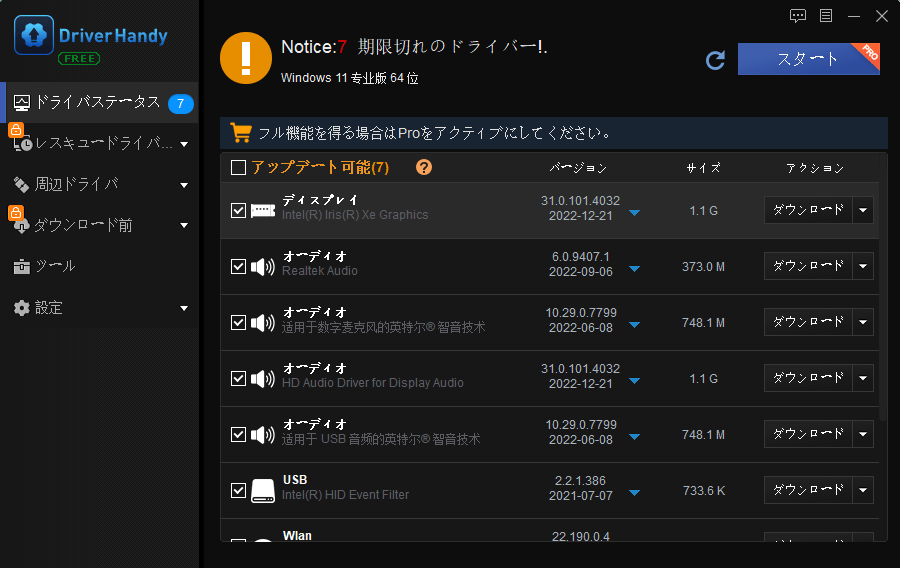Viewport: 900px width, 568px height.
Task: Click the shopping cart icon in Pro banner
Action: [240, 133]
